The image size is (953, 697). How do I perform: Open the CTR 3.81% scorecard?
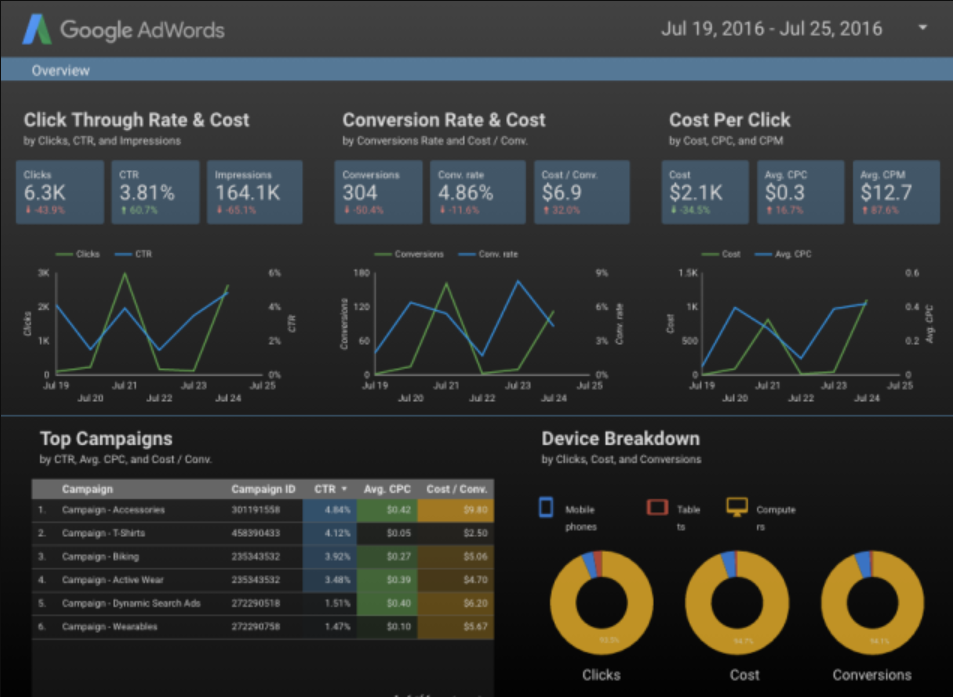tap(155, 192)
